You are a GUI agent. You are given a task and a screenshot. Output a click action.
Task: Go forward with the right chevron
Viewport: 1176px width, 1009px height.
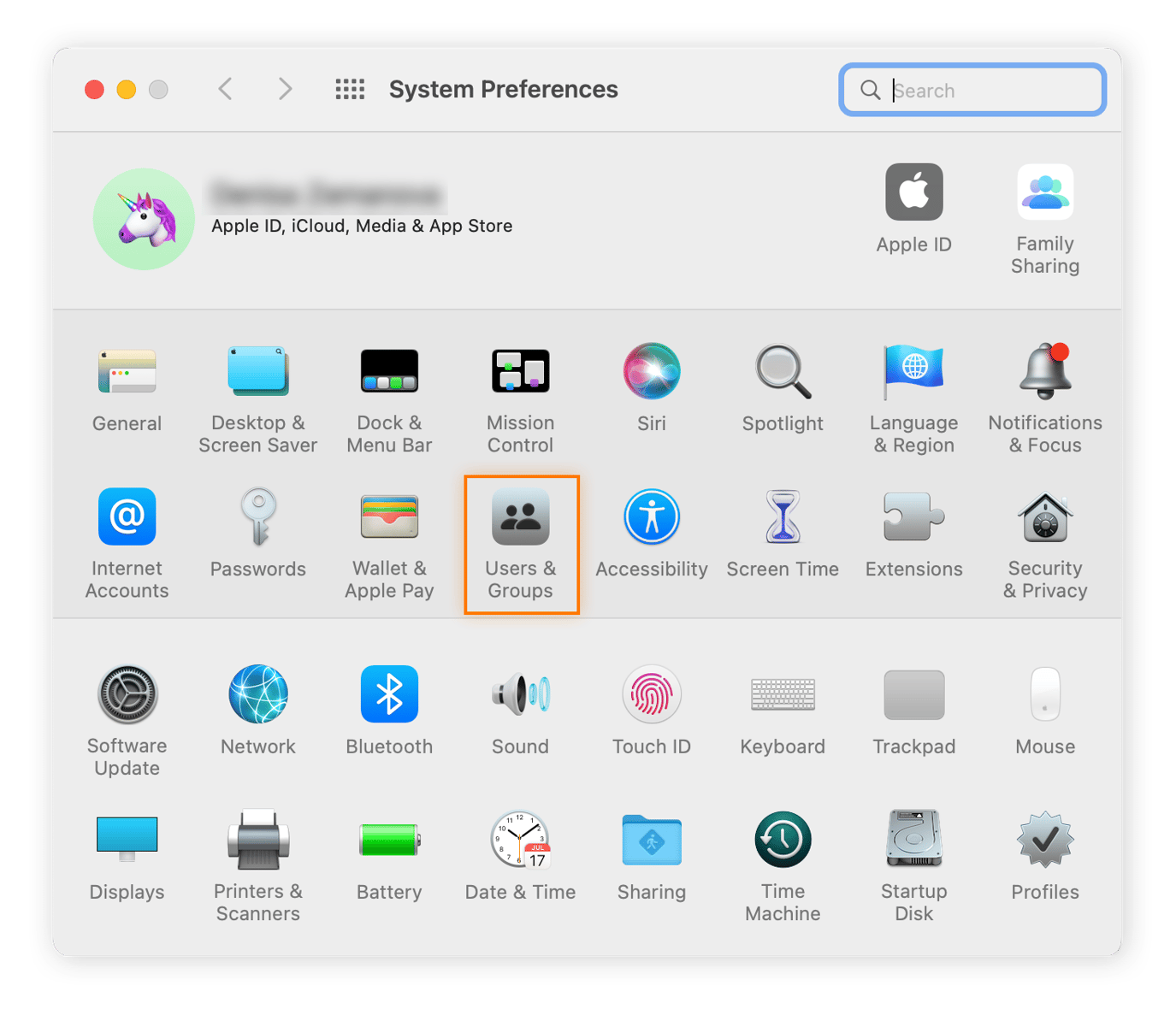pos(285,89)
